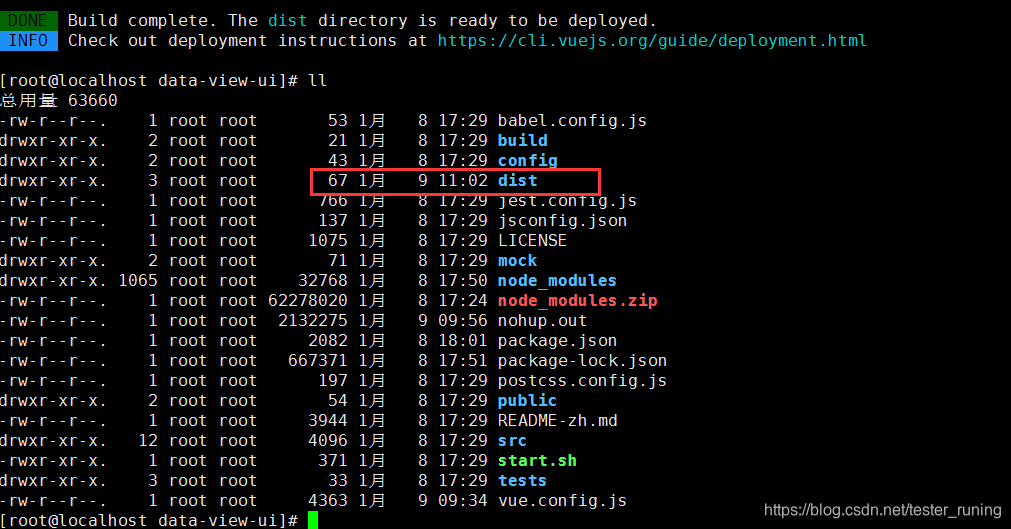
Task: Select the tests directory name
Action: (522, 481)
